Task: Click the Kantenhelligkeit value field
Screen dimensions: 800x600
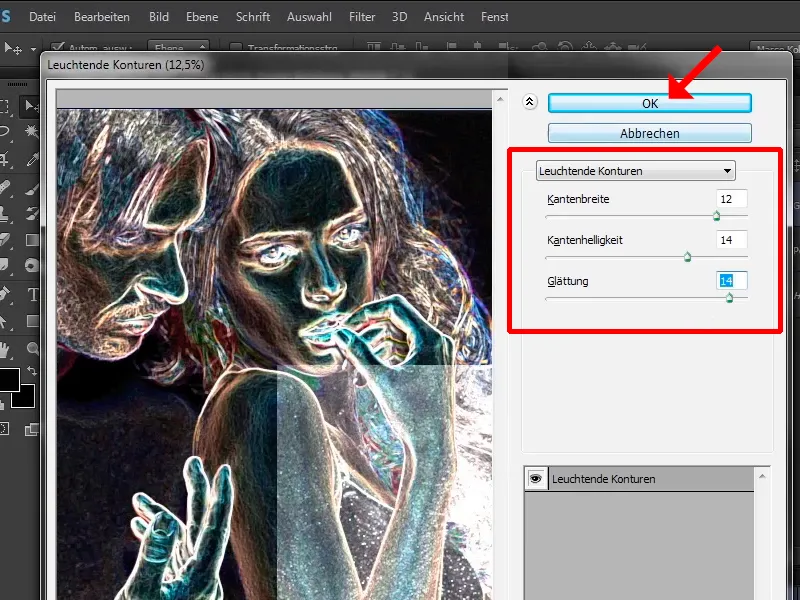Action: (x=732, y=240)
